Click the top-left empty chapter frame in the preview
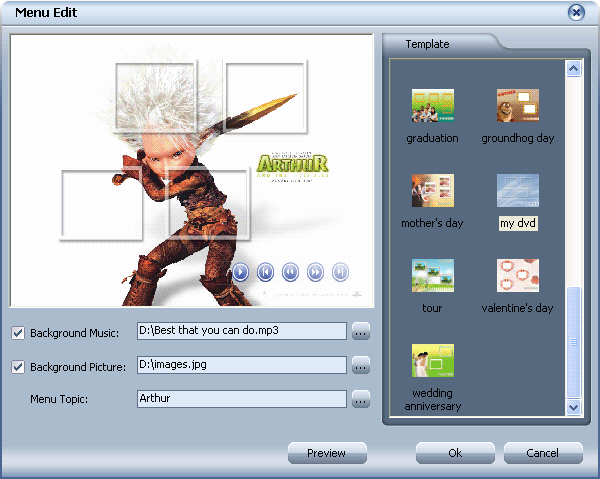This screenshot has width=600, height=479. point(156,96)
